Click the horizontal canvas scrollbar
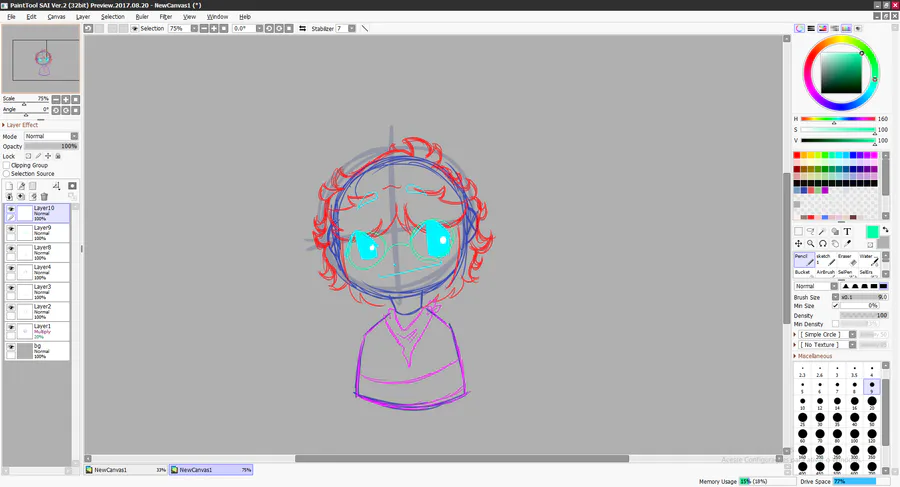 tap(462, 458)
